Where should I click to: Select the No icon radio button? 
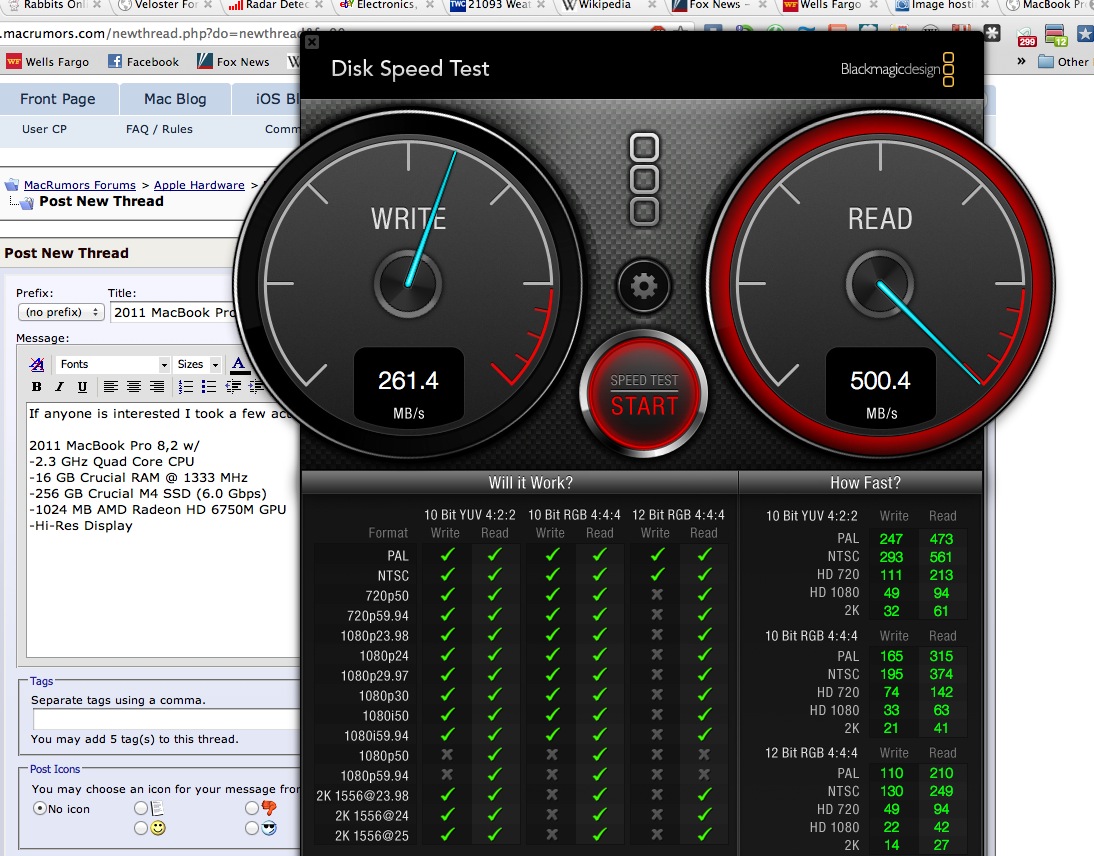tap(40, 809)
